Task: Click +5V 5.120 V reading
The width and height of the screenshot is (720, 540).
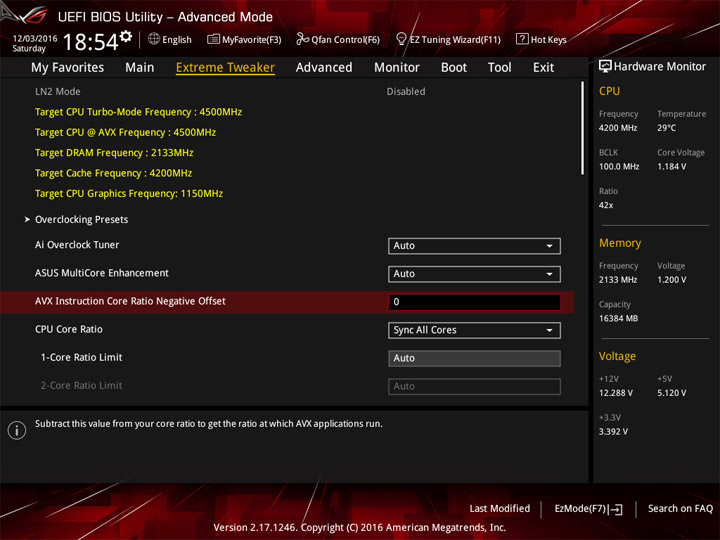Action: (x=671, y=393)
